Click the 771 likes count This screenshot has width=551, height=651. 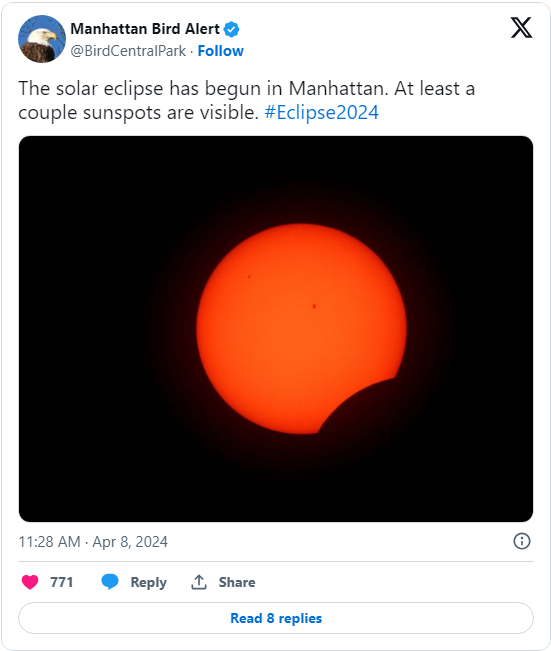(61, 582)
